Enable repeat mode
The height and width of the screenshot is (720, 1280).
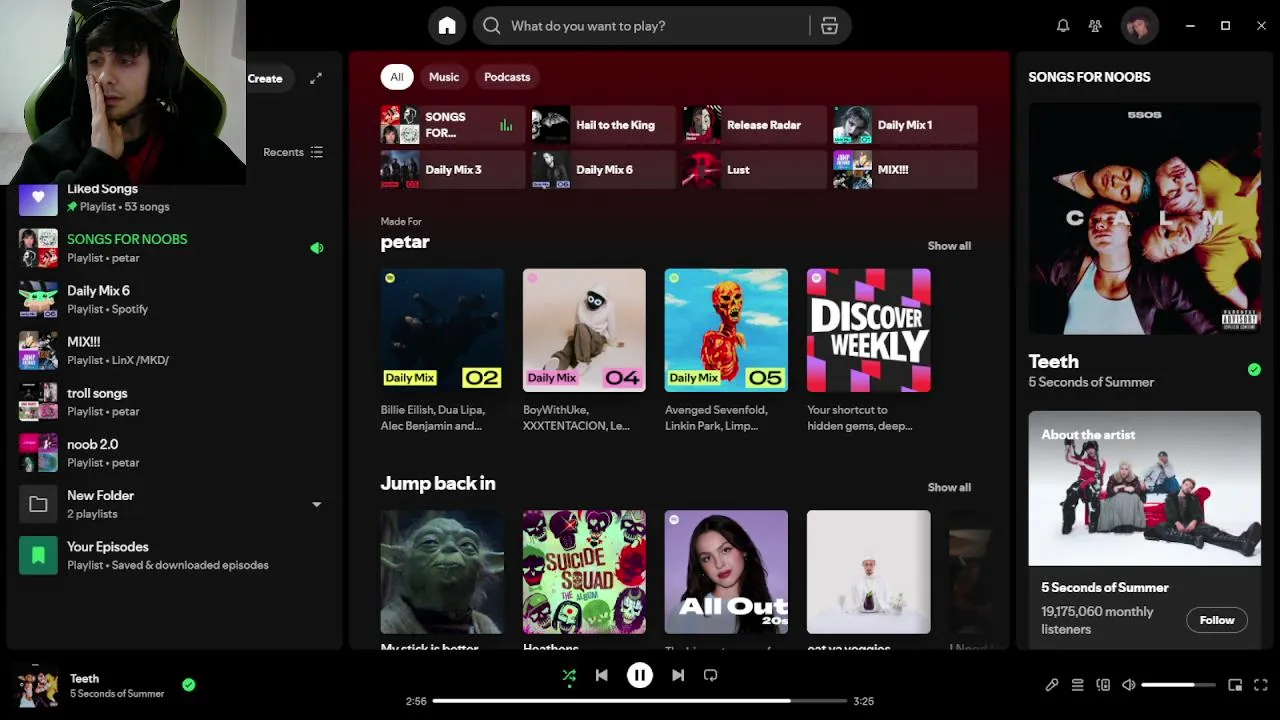pos(710,675)
